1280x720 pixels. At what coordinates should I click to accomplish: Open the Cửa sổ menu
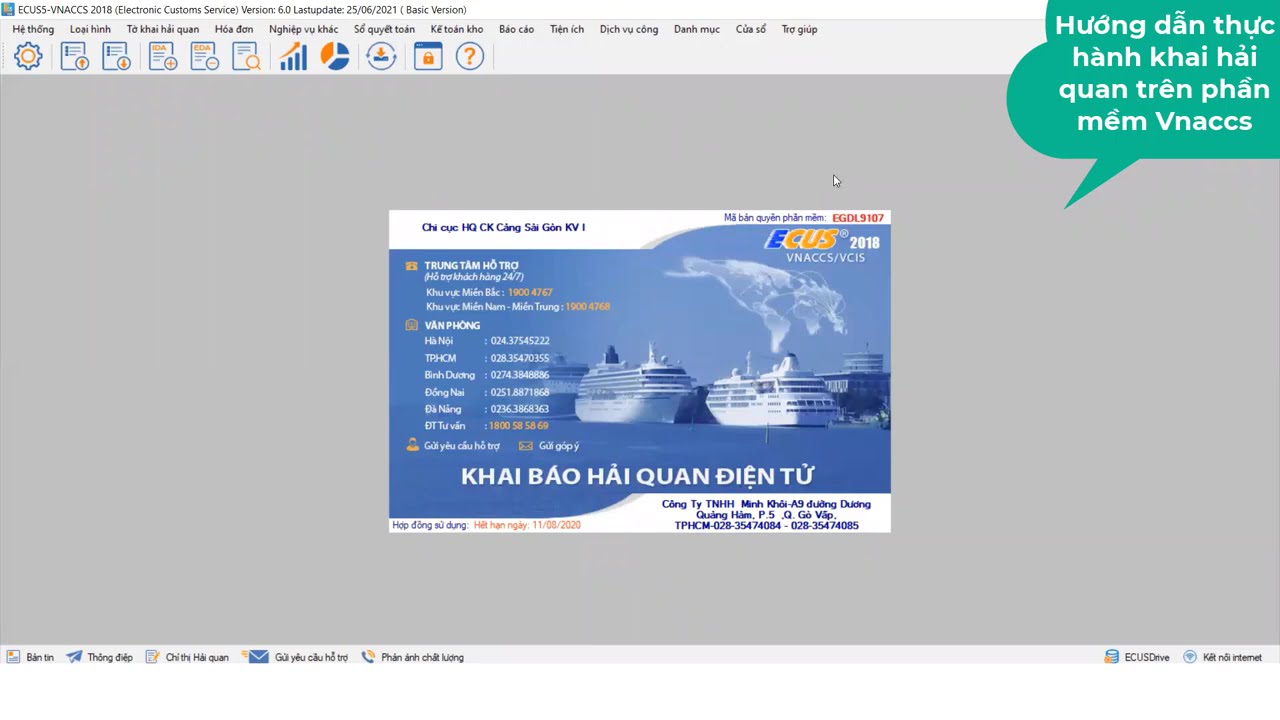coord(751,29)
